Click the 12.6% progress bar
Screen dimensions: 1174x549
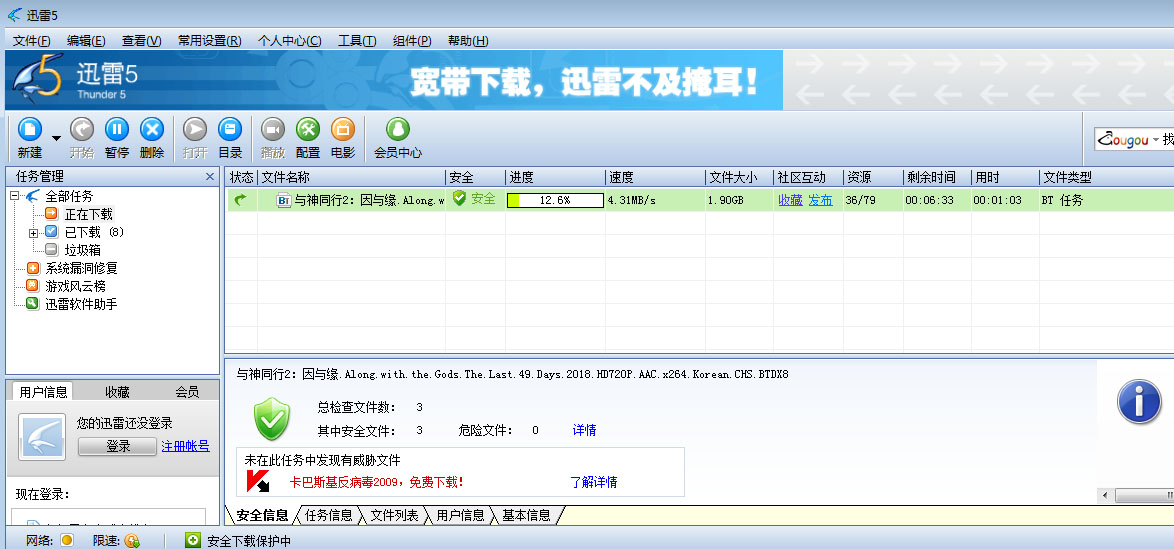[555, 200]
